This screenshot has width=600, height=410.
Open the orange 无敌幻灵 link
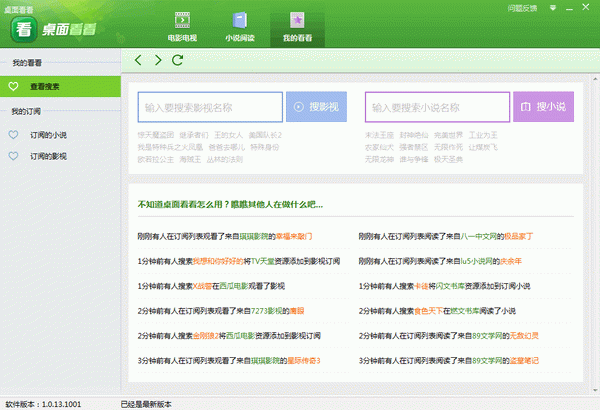tap(524, 336)
